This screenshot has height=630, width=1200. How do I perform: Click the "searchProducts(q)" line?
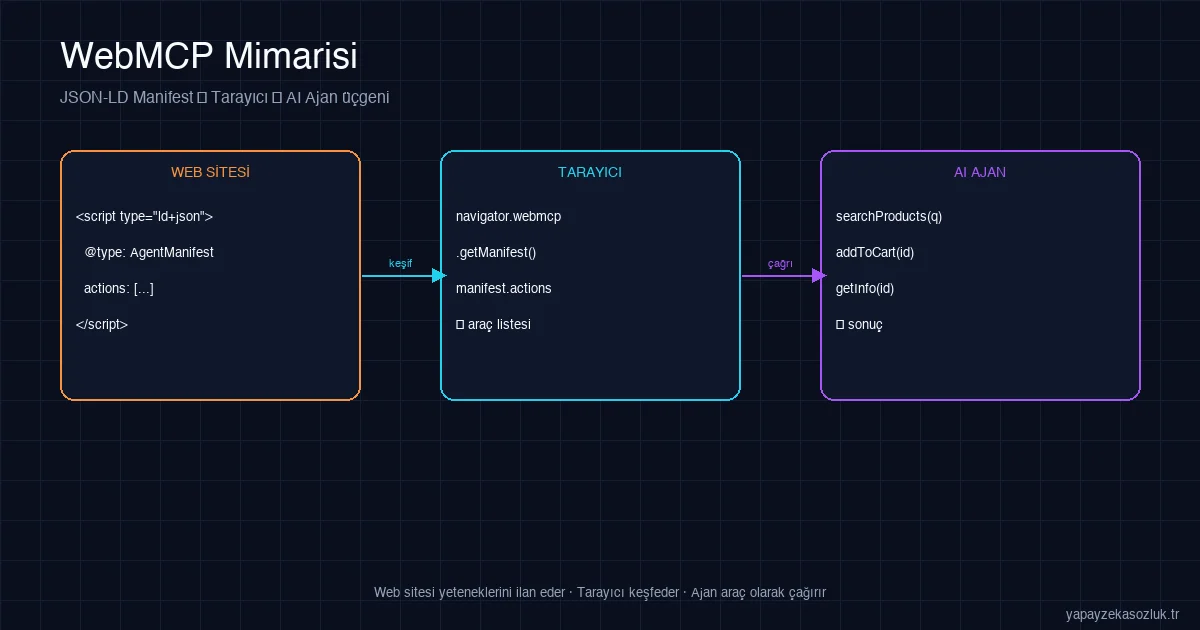pyautogui.click(x=889, y=216)
